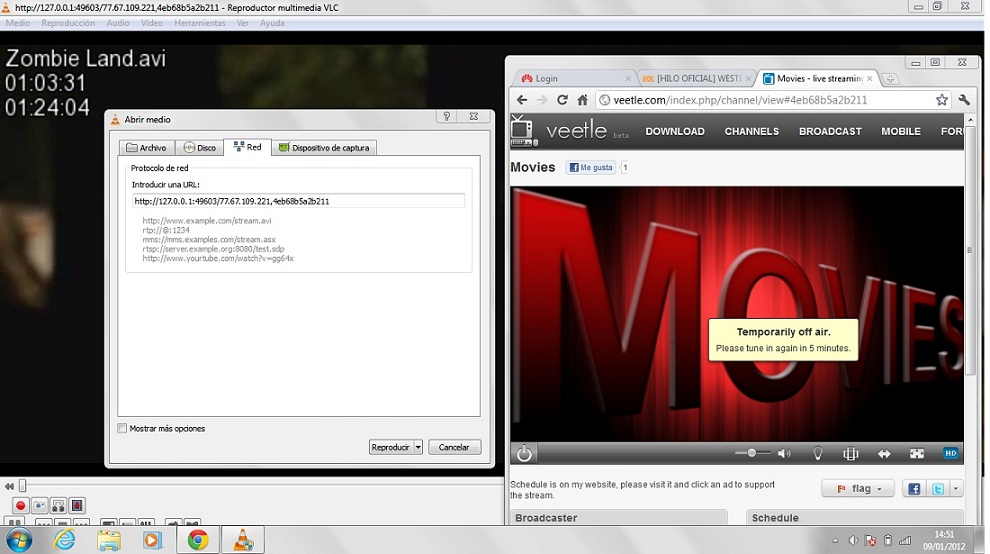Enter fullscreen in the Veetle player
Image resolution: width=990 pixels, height=554 pixels.
[x=916, y=454]
